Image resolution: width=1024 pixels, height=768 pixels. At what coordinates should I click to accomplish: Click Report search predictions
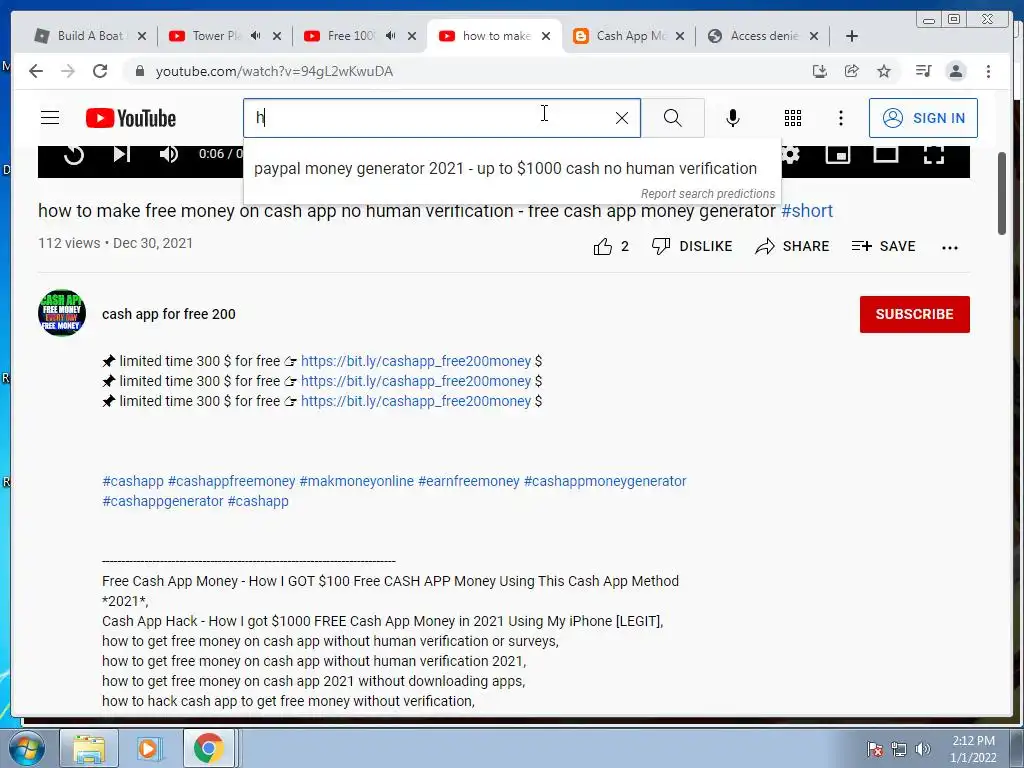pos(708,194)
